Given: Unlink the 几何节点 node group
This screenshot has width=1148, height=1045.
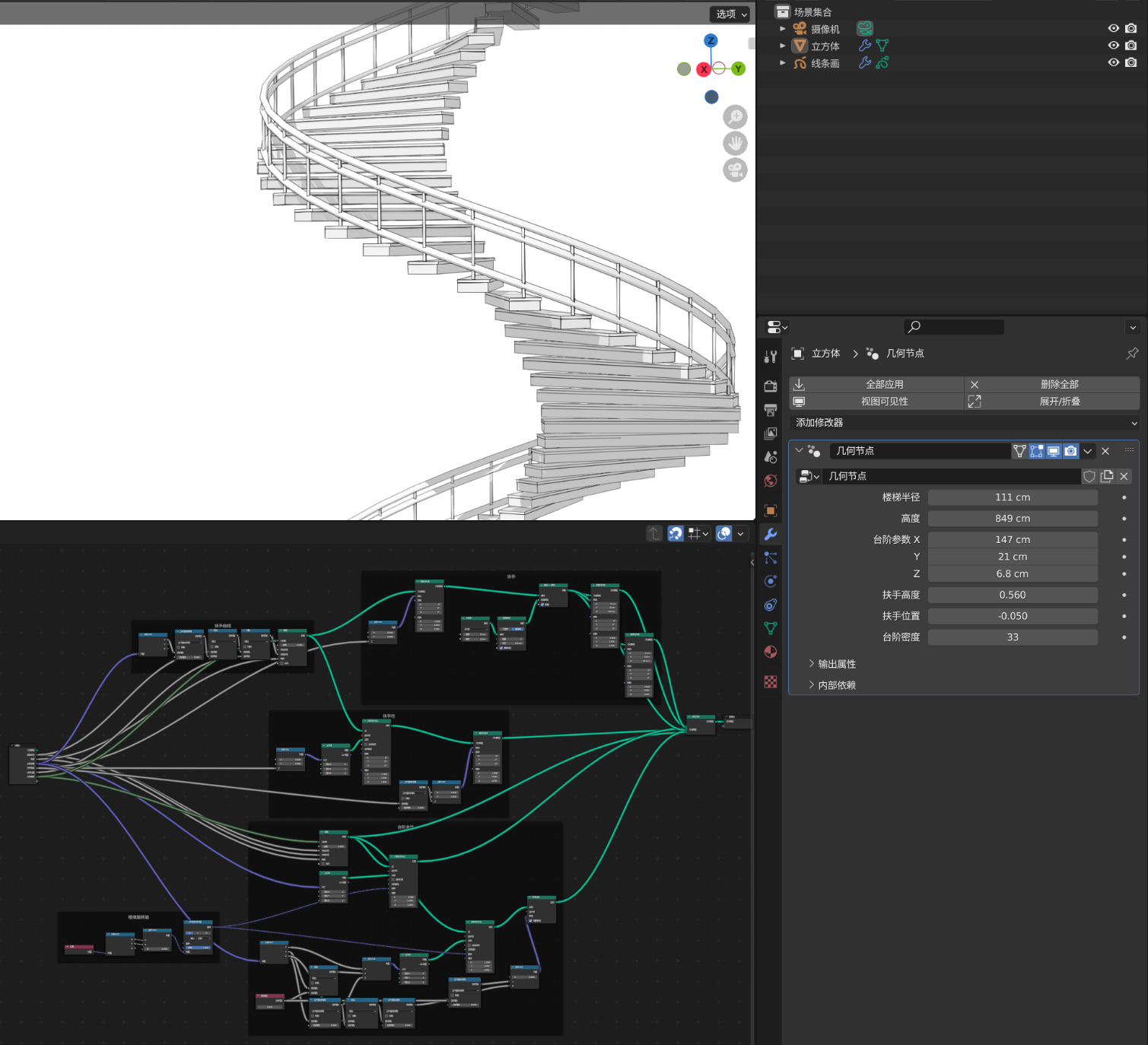Looking at the screenshot, I should pos(1124,476).
